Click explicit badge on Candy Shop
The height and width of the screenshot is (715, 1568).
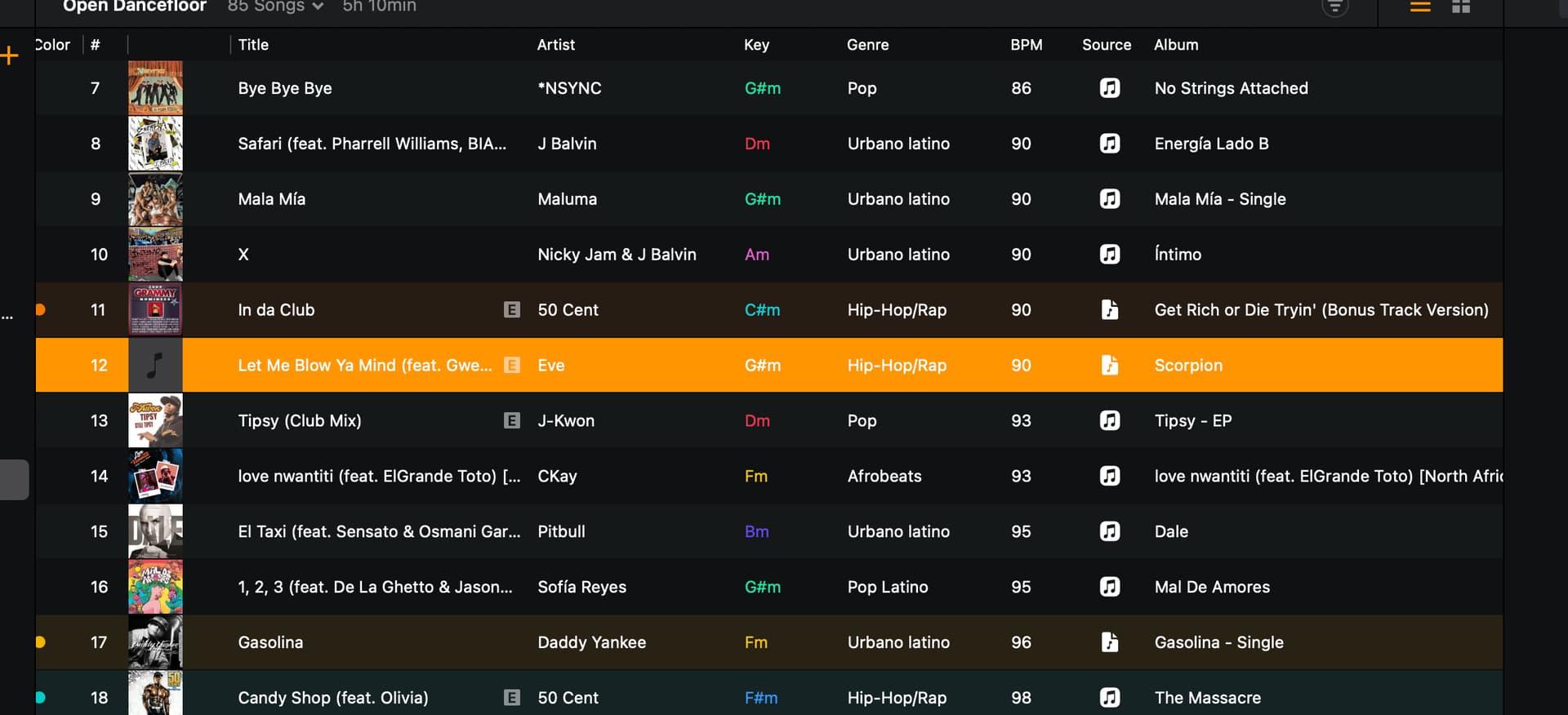point(512,697)
